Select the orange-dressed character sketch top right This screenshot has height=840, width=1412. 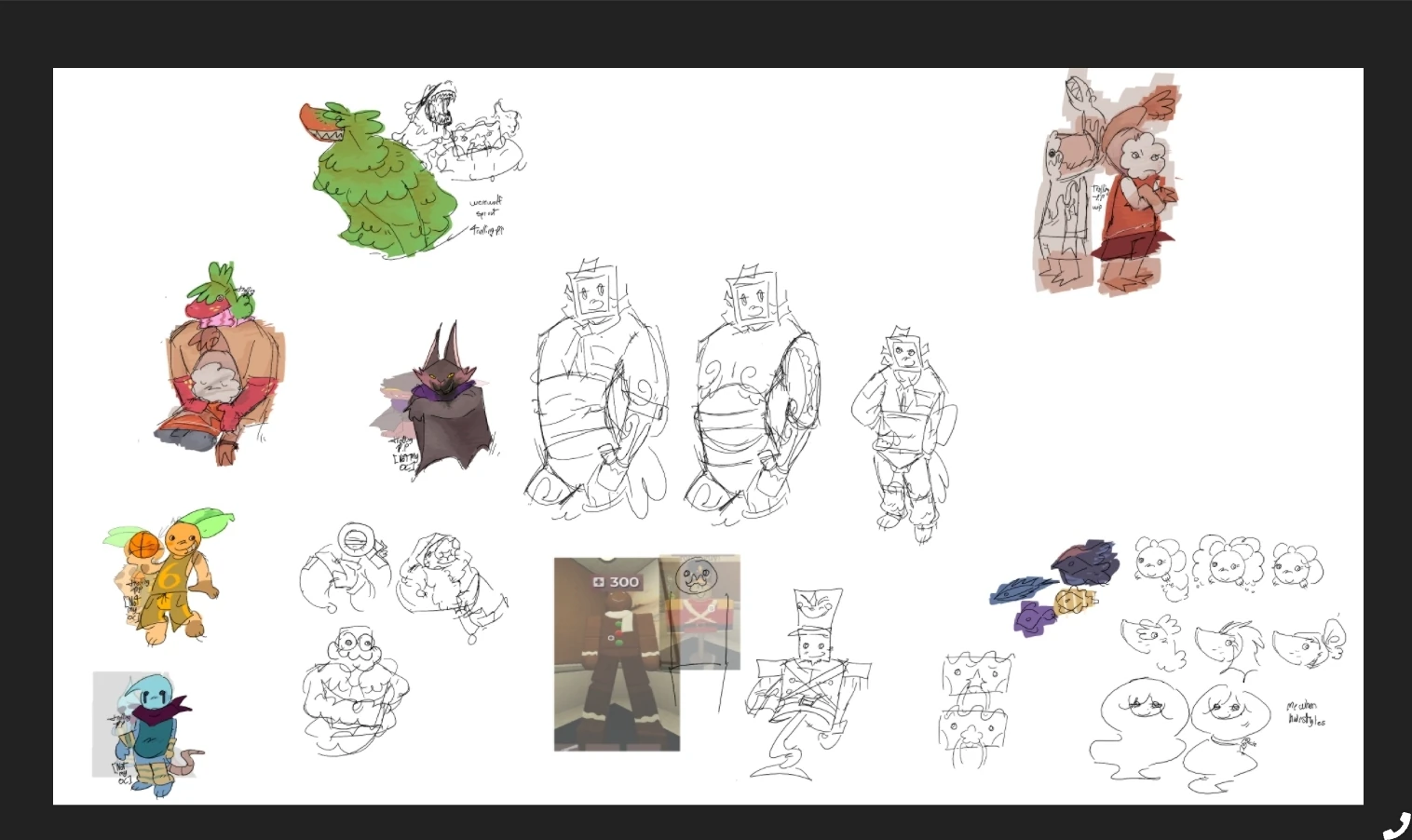pyautogui.click(x=1136, y=186)
